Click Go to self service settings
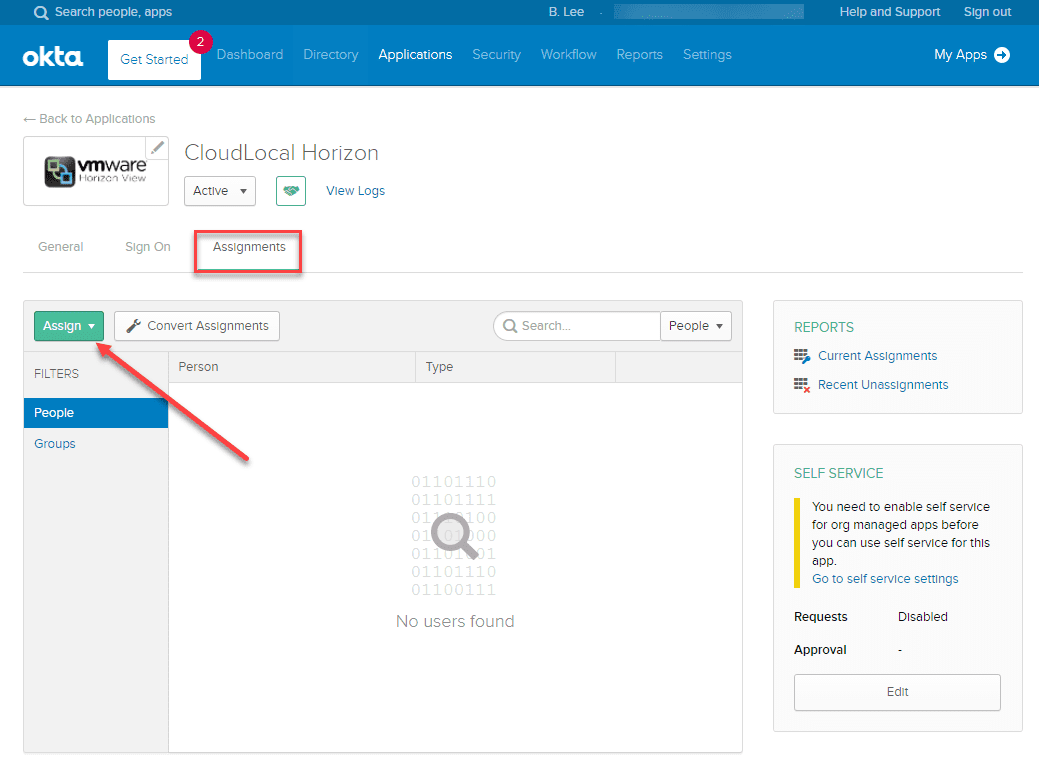This screenshot has height=768, width=1039. pyautogui.click(x=885, y=579)
